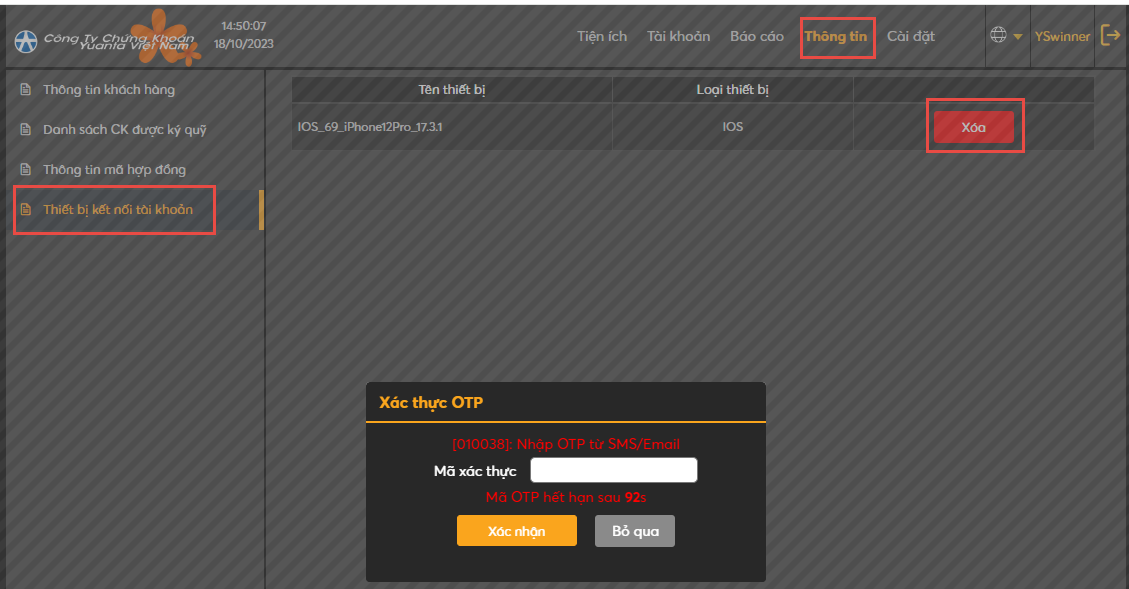Click the Loại thiết bị column header

(x=732, y=89)
